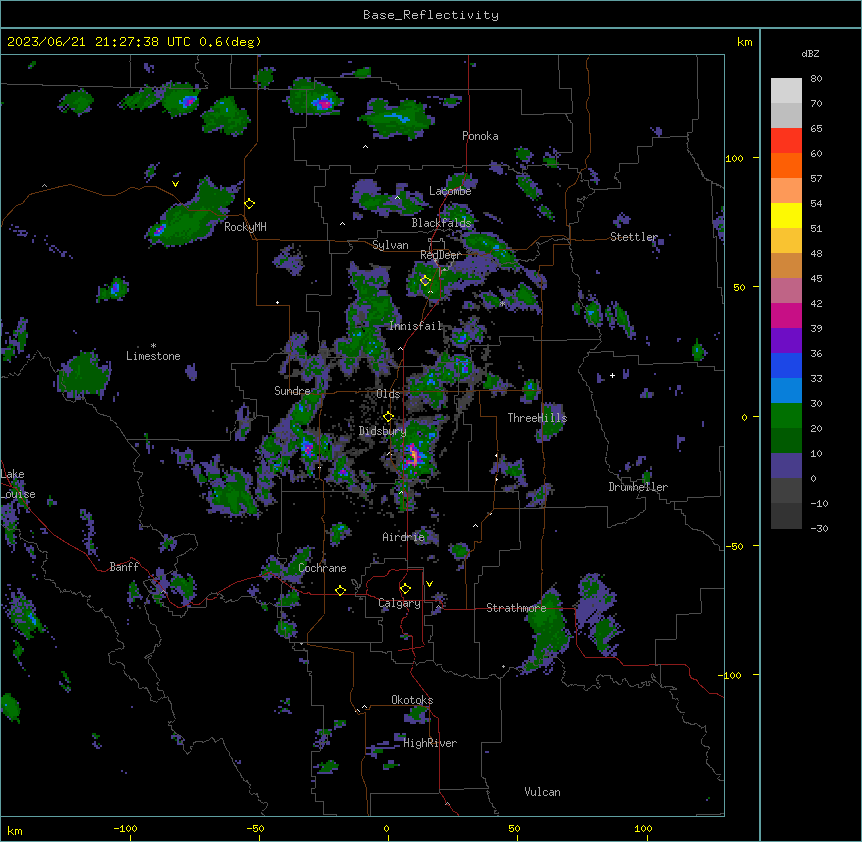The height and width of the screenshot is (842, 862).
Task: Click the Lacombe city label
Action: point(450,191)
